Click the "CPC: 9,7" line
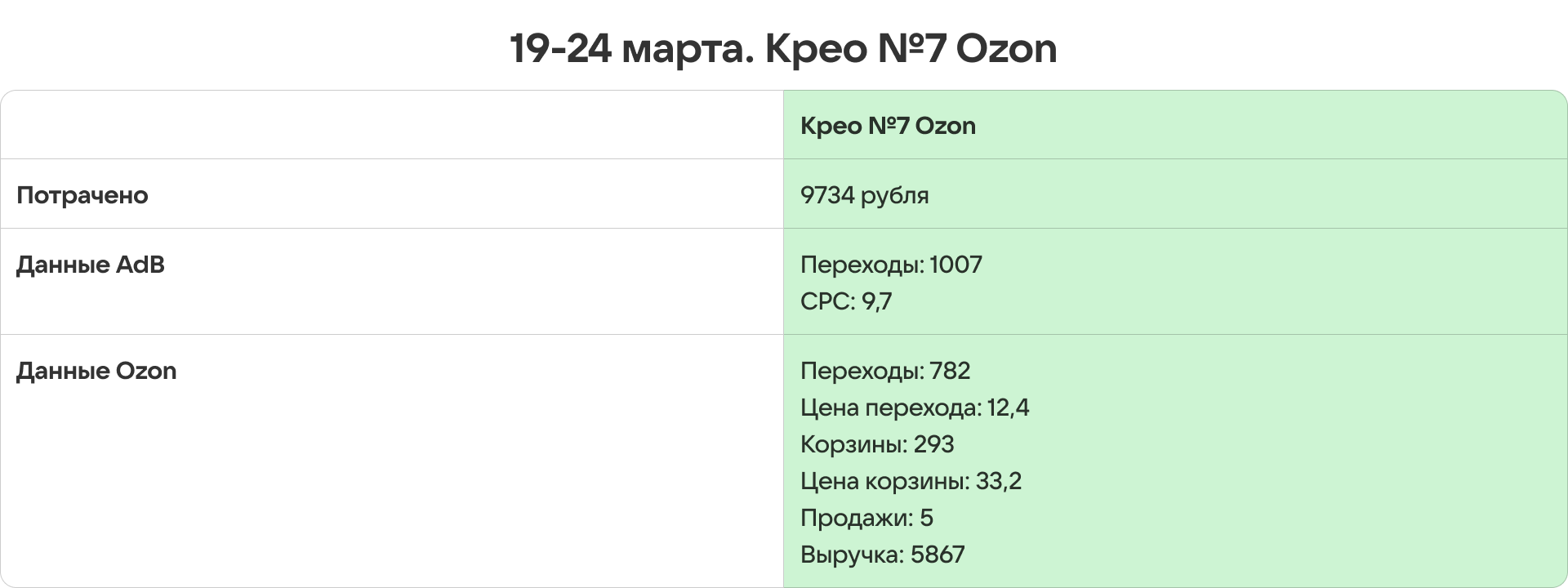Image resolution: width=1568 pixels, height=588 pixels. [845, 301]
